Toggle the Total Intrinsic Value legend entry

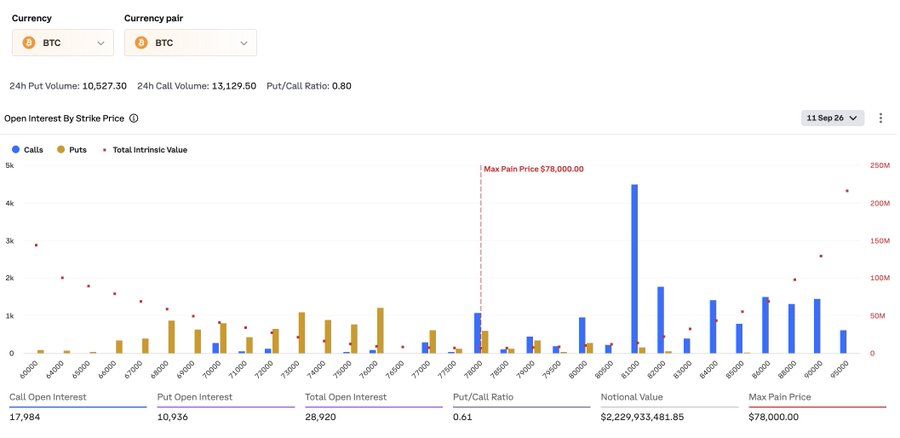[145, 150]
